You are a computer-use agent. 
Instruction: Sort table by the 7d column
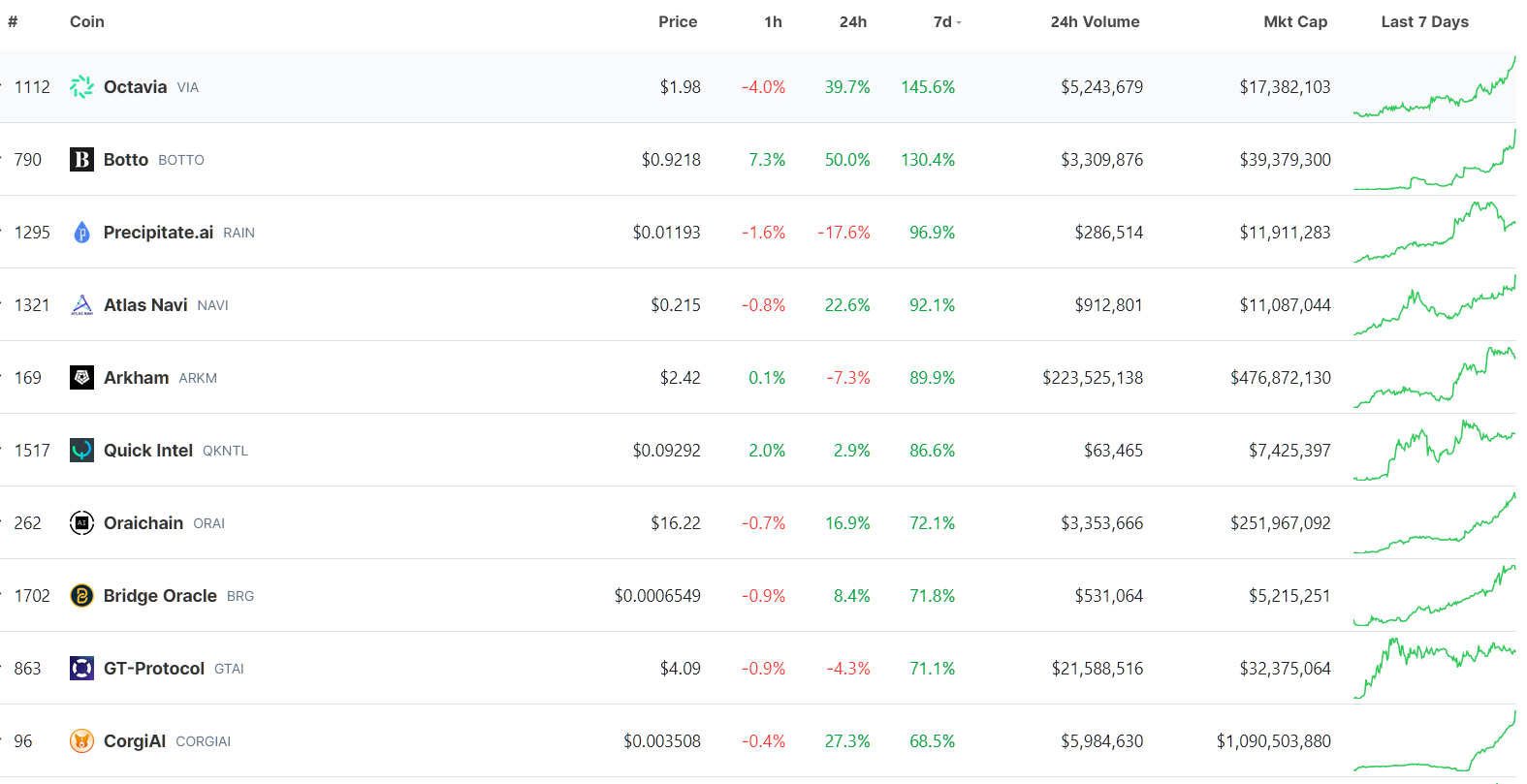click(946, 22)
